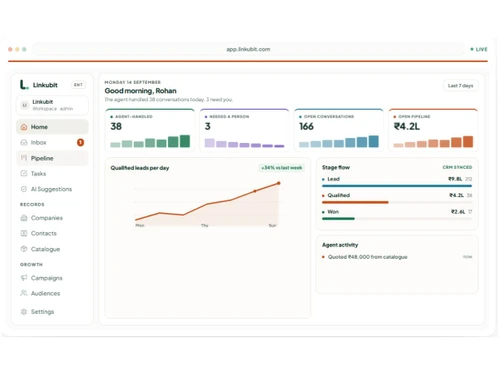The width and height of the screenshot is (500, 375).
Task: Open the Contacts records page
Action: coord(52,233)
